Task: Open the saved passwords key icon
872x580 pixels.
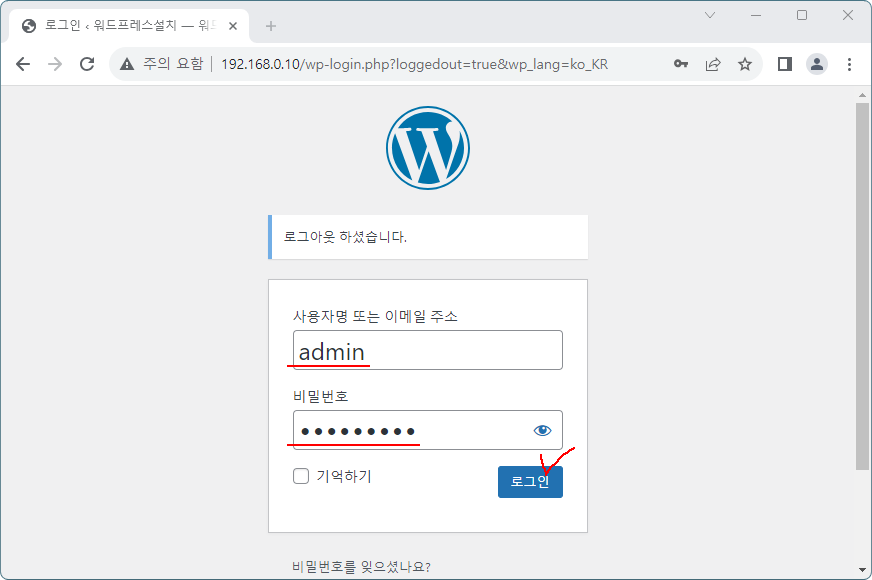Action: [x=681, y=64]
